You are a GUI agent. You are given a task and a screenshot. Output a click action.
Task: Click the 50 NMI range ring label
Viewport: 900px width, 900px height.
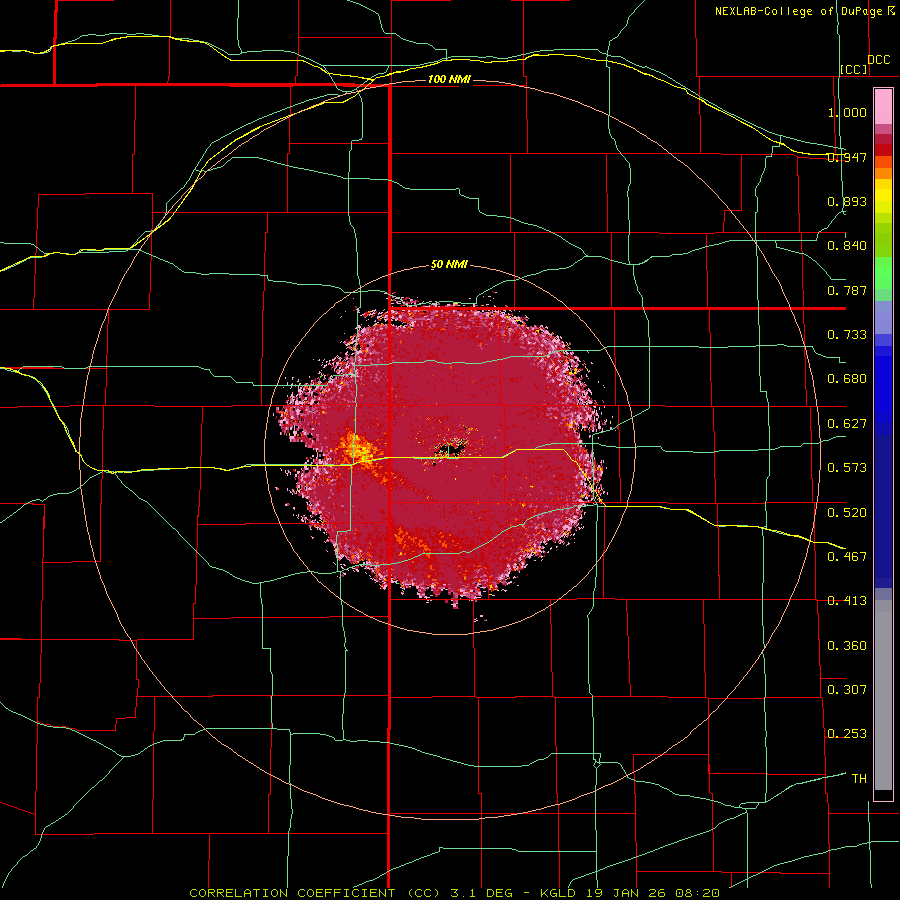(x=449, y=265)
